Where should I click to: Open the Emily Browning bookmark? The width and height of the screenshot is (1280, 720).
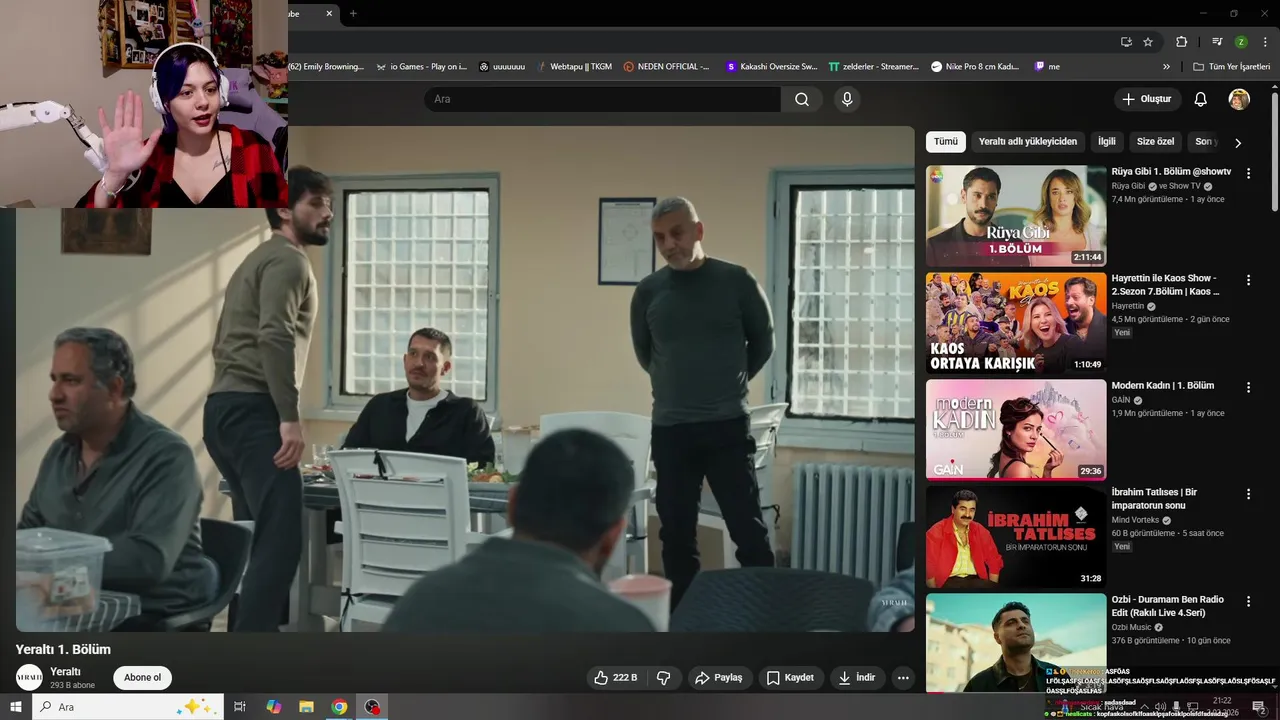(326, 67)
